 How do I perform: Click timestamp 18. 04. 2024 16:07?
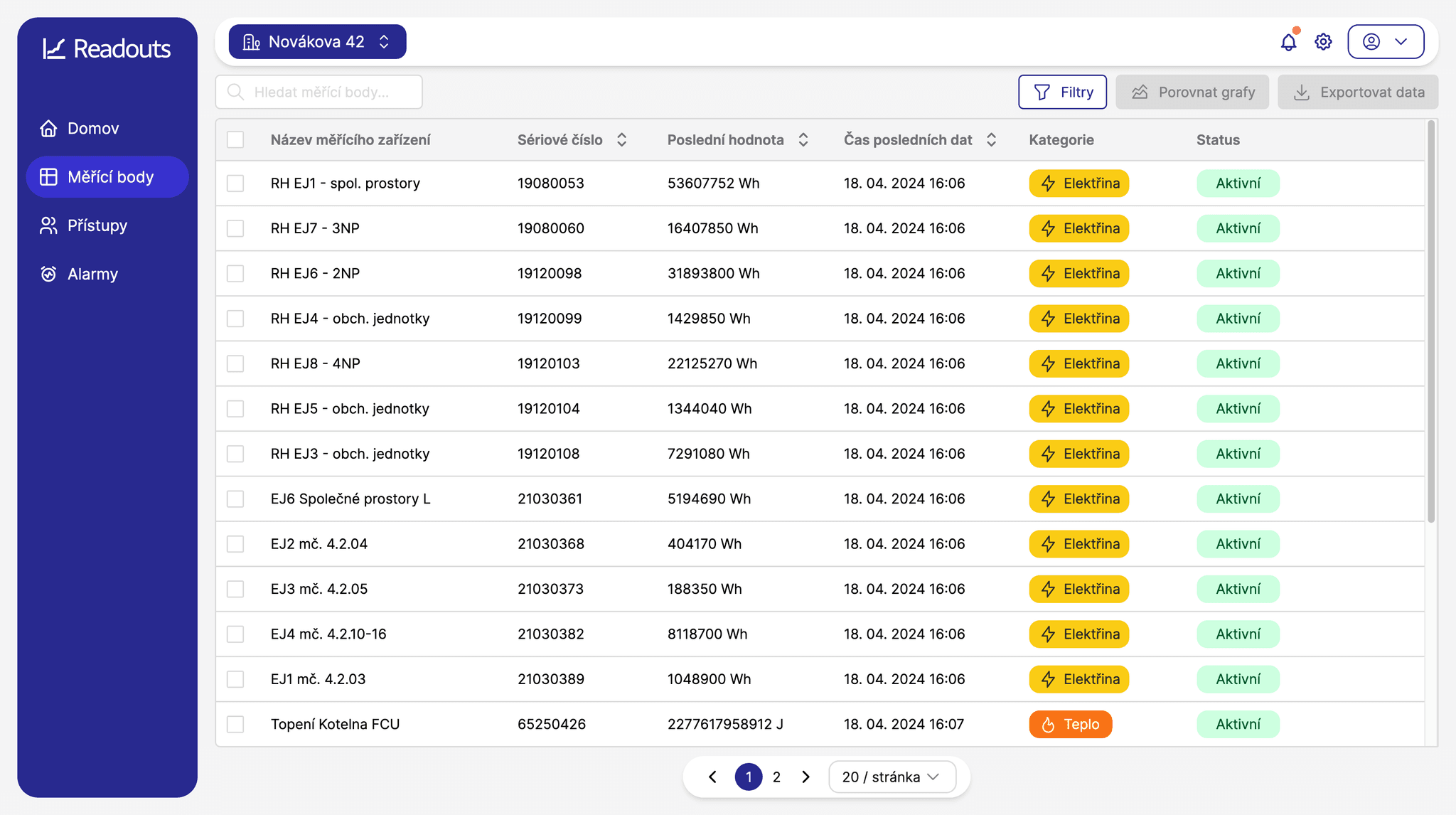(904, 725)
